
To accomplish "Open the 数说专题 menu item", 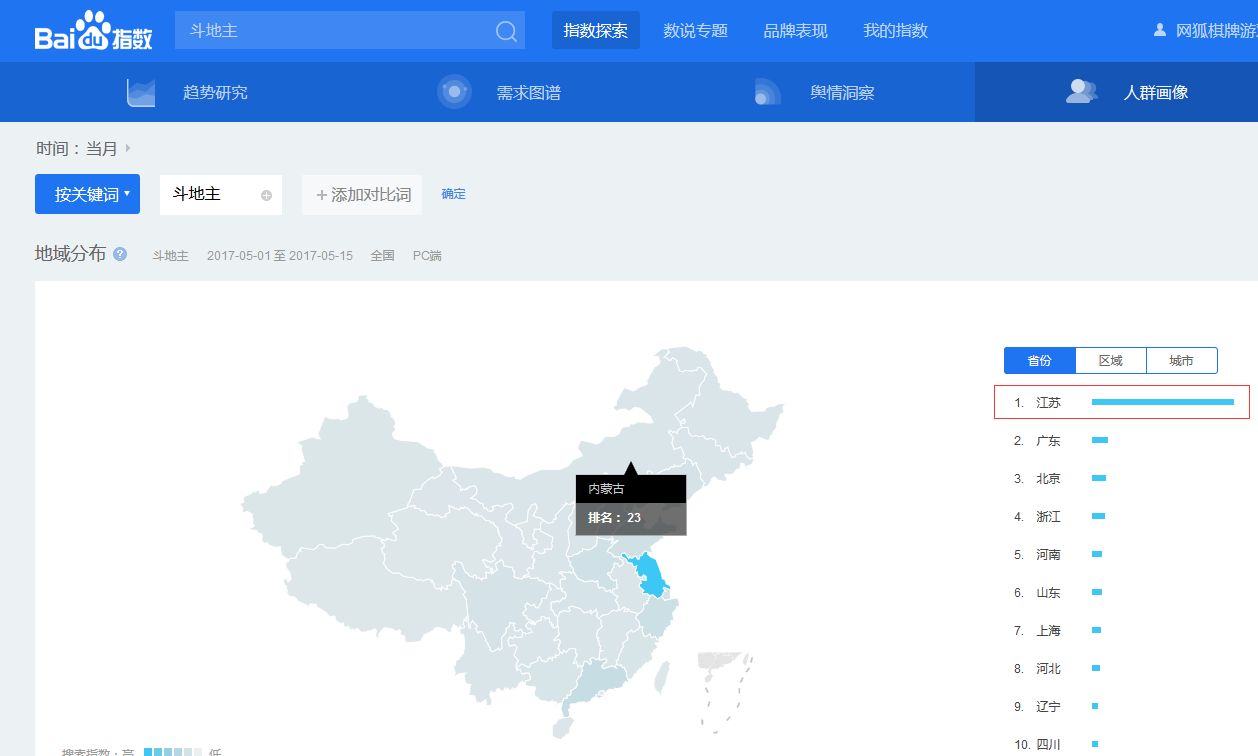I will (x=695, y=31).
